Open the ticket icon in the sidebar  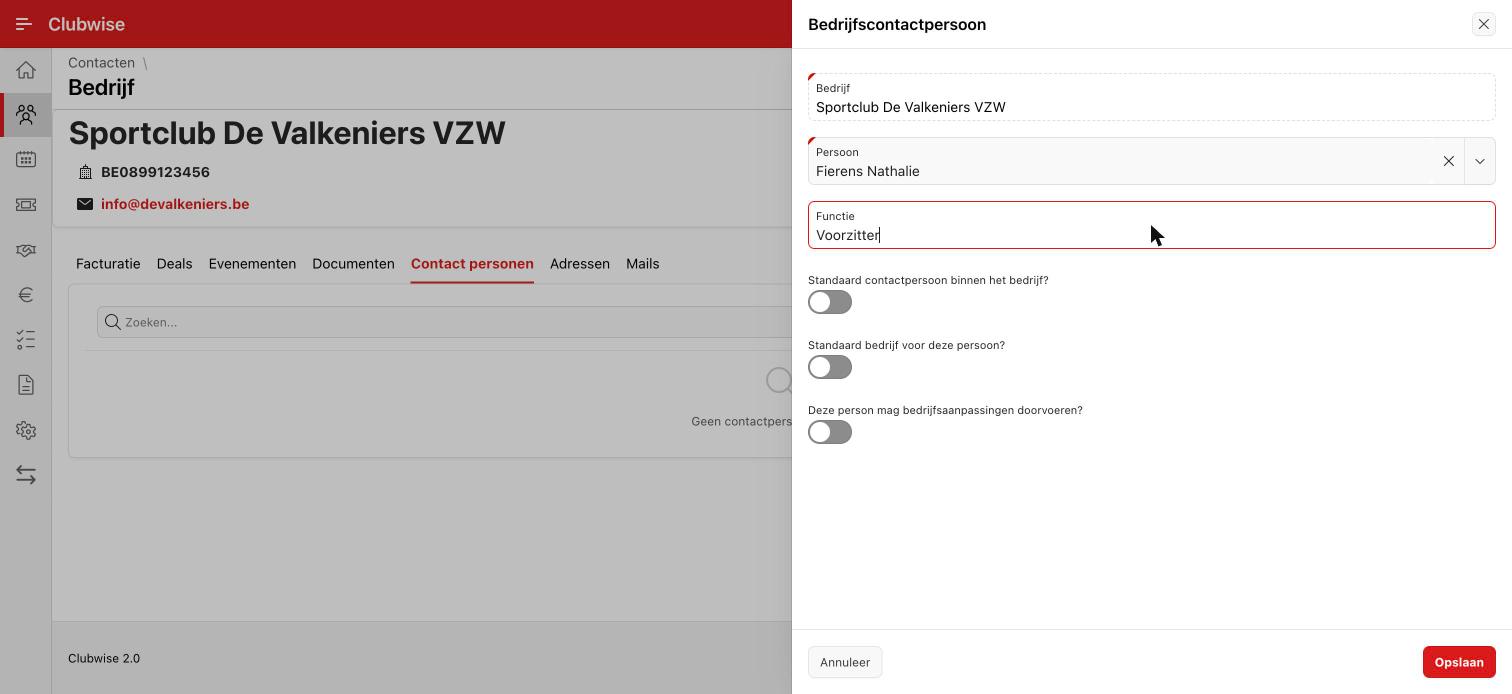click(x=26, y=205)
